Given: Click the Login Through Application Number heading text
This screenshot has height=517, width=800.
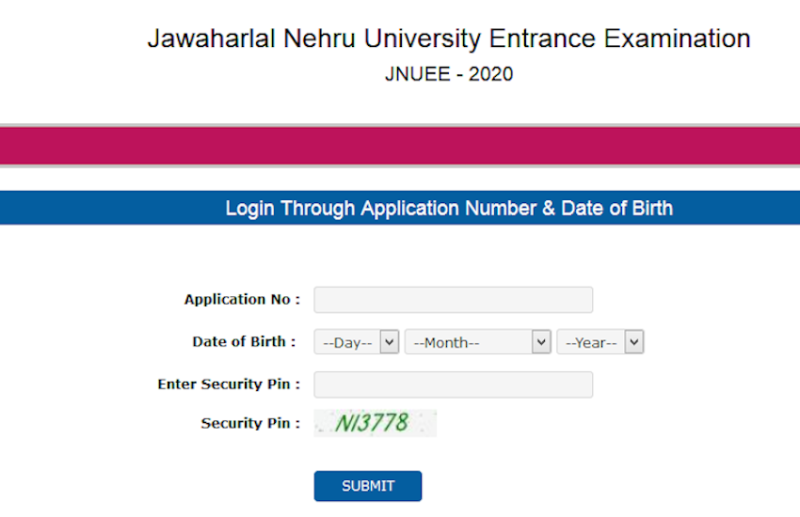Looking at the screenshot, I should 449,209.
